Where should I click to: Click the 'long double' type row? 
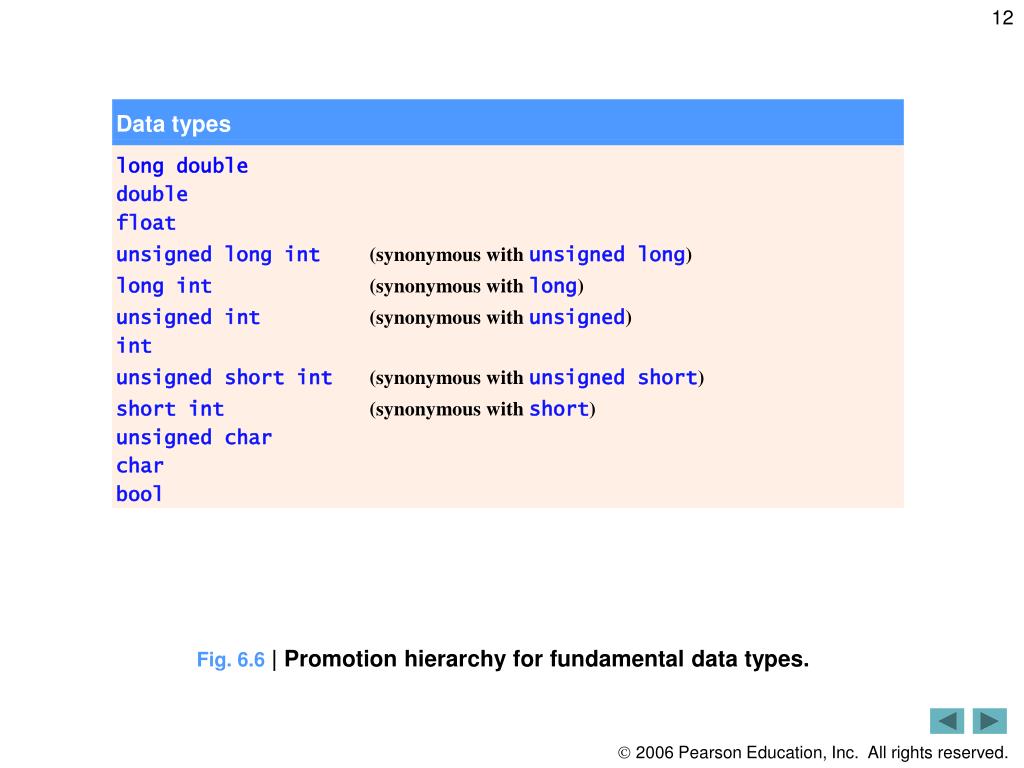click(x=182, y=166)
